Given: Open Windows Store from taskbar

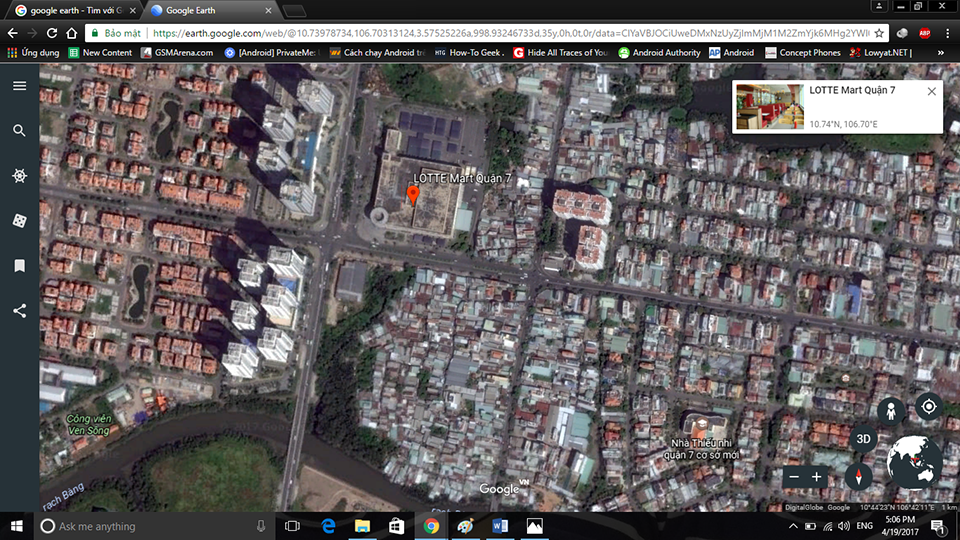Looking at the screenshot, I should [x=397, y=526].
